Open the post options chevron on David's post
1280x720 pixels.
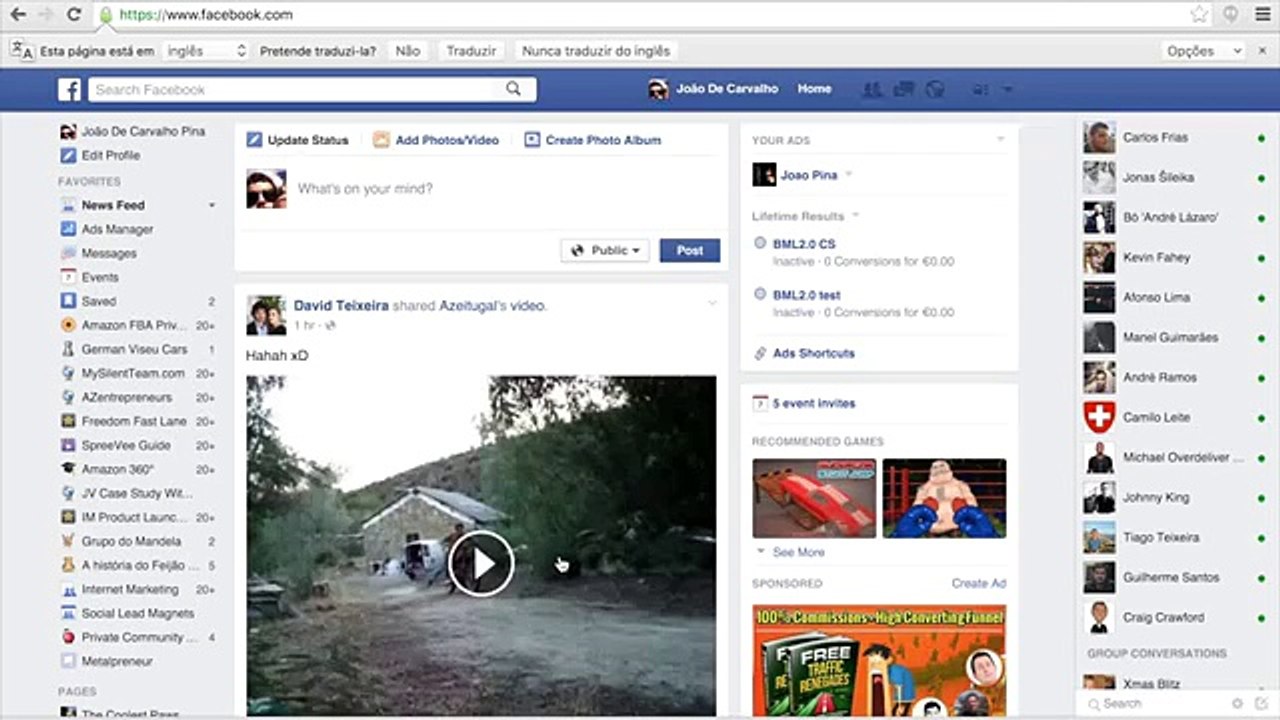pos(712,302)
